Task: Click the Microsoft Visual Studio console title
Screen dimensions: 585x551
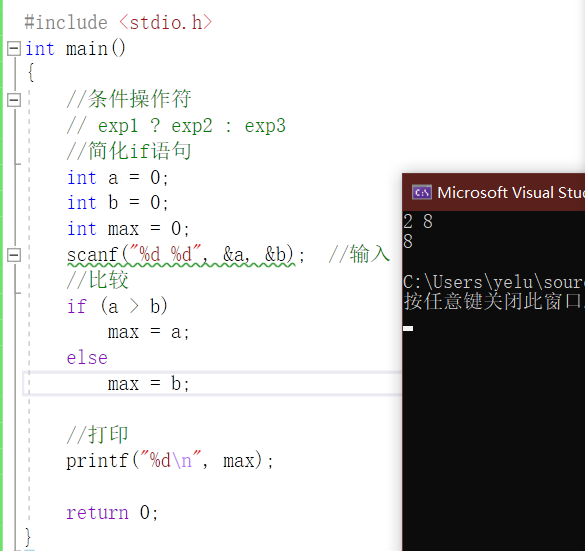Action: tap(511, 192)
